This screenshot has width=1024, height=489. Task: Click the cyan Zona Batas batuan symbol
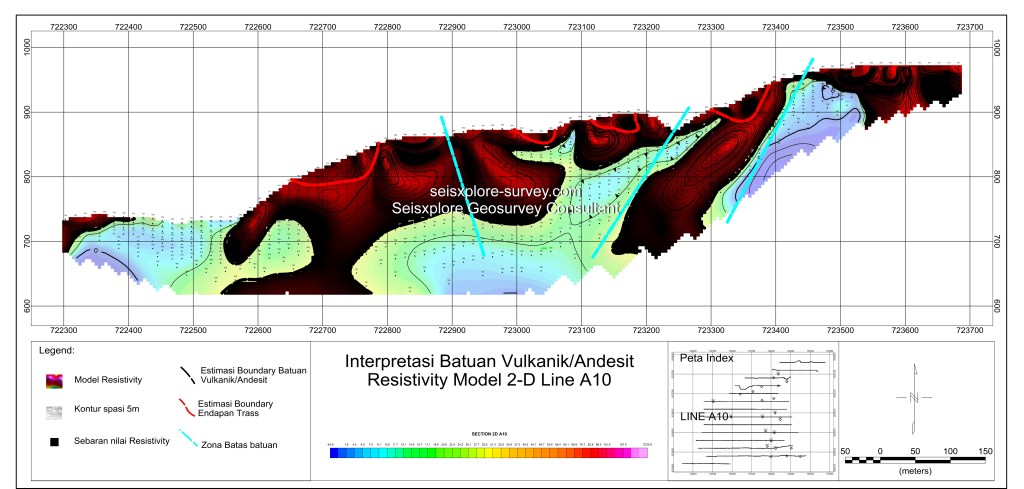click(x=186, y=438)
